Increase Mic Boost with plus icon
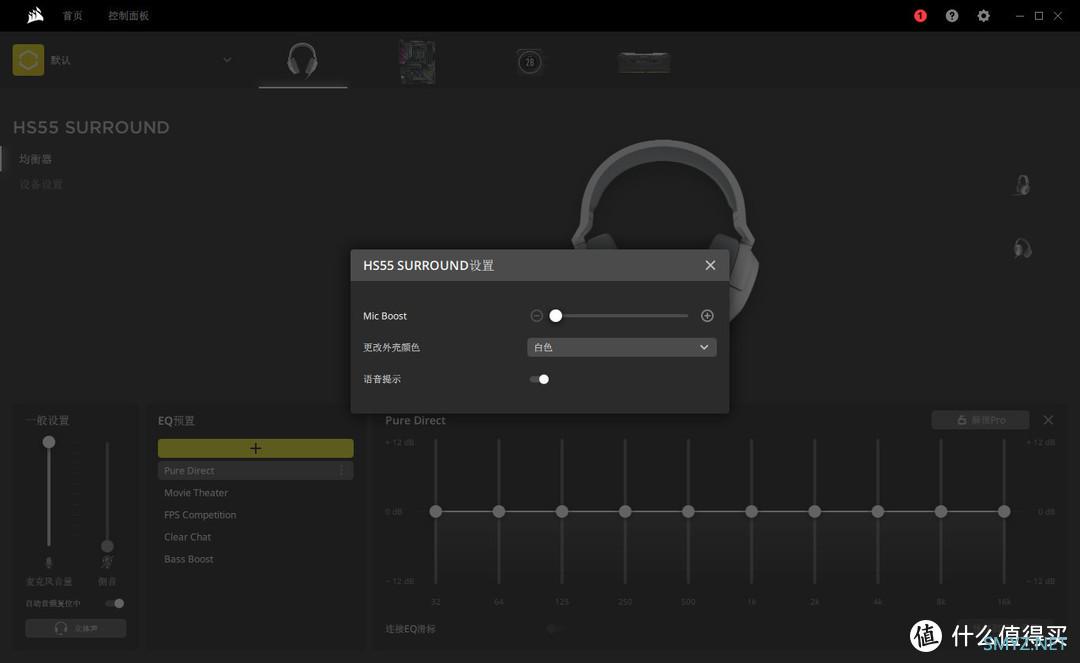 coord(707,316)
